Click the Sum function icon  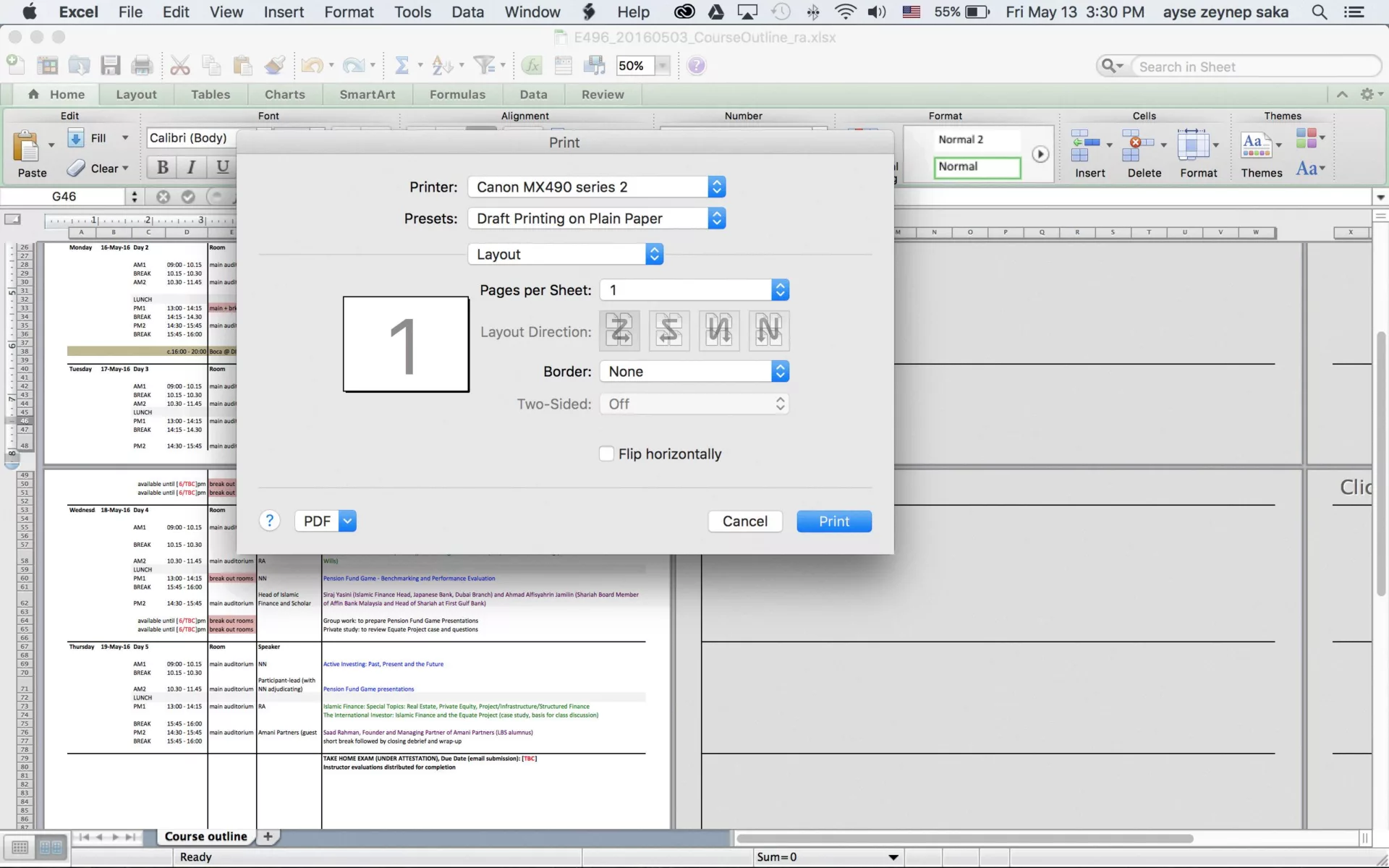coord(400,65)
